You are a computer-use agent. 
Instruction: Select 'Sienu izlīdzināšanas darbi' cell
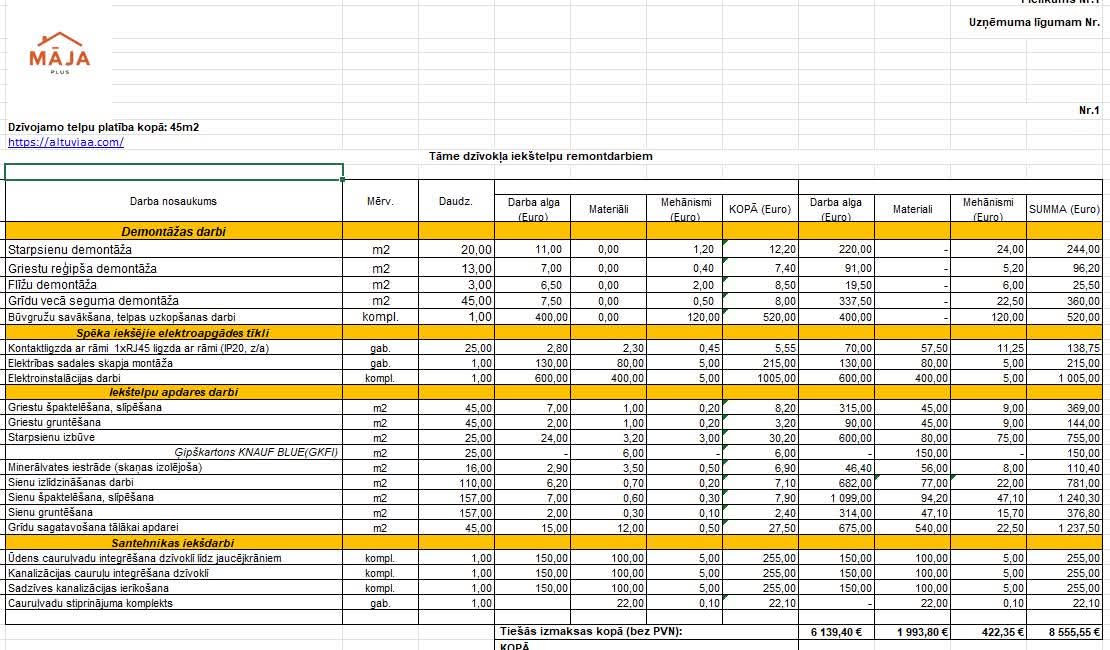(173, 483)
